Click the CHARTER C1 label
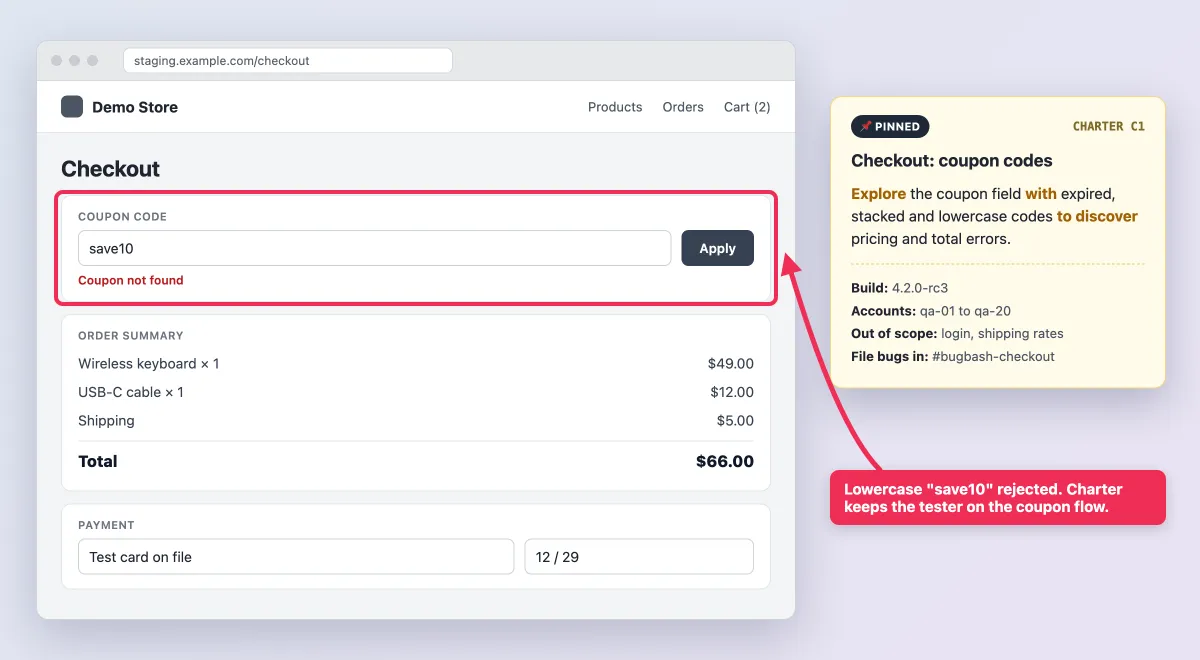This screenshot has height=660, width=1200. [x=1109, y=127]
